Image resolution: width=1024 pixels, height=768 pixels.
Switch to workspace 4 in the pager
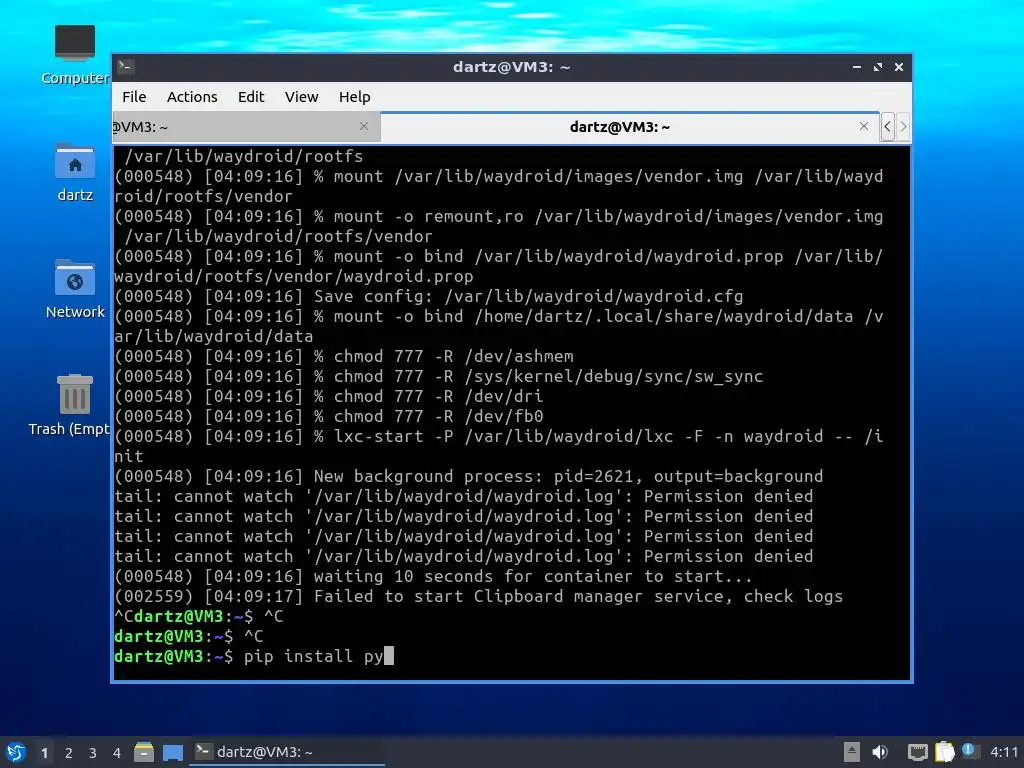tap(117, 753)
